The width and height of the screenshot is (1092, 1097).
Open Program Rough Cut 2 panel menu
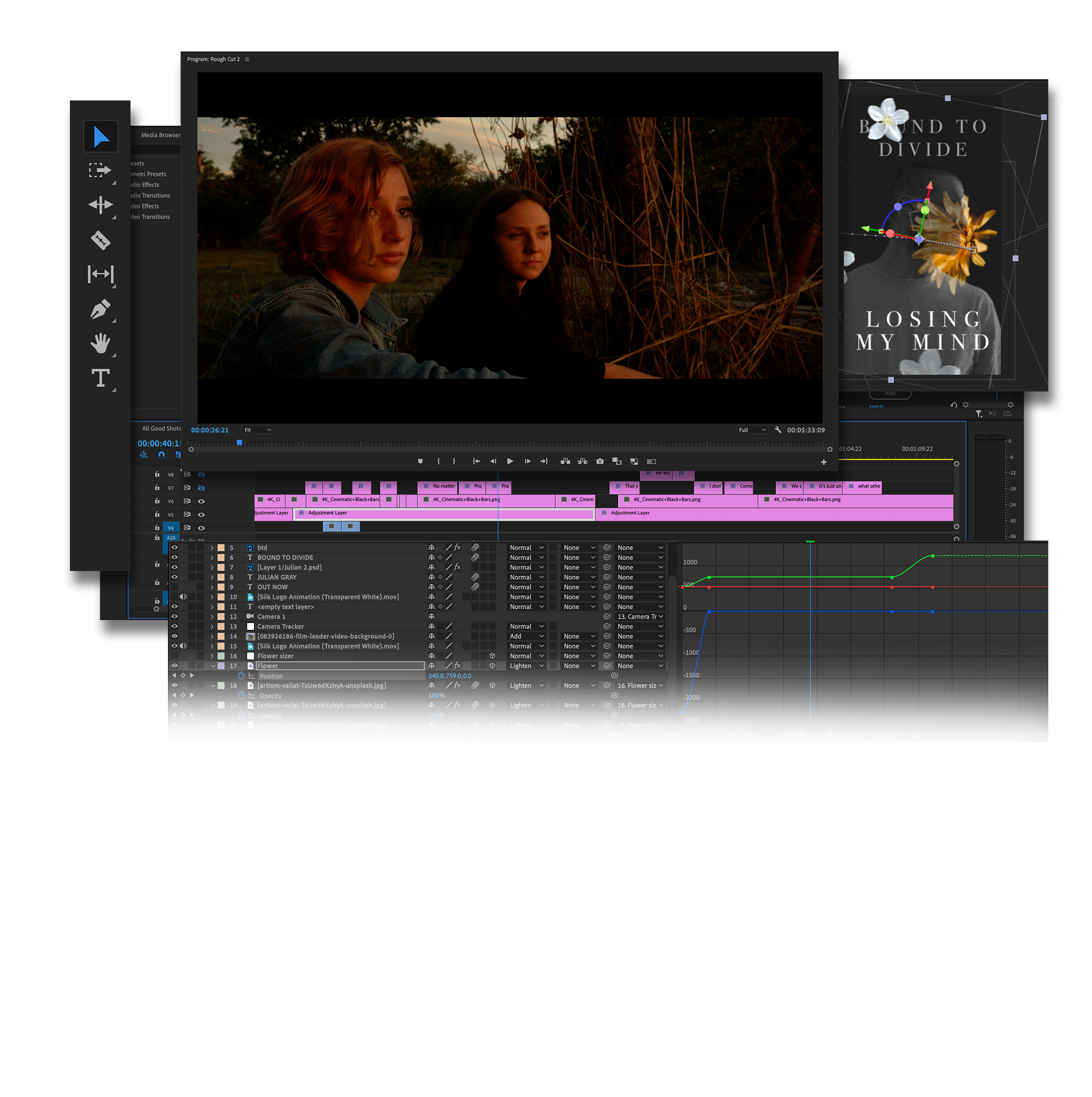[x=247, y=59]
